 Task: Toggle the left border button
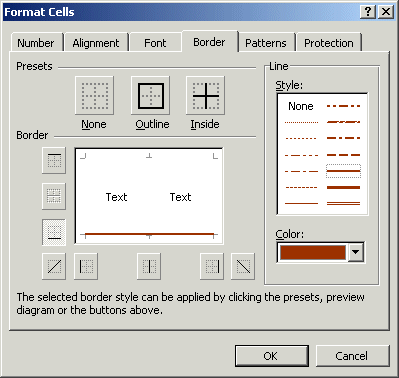(x=86, y=266)
